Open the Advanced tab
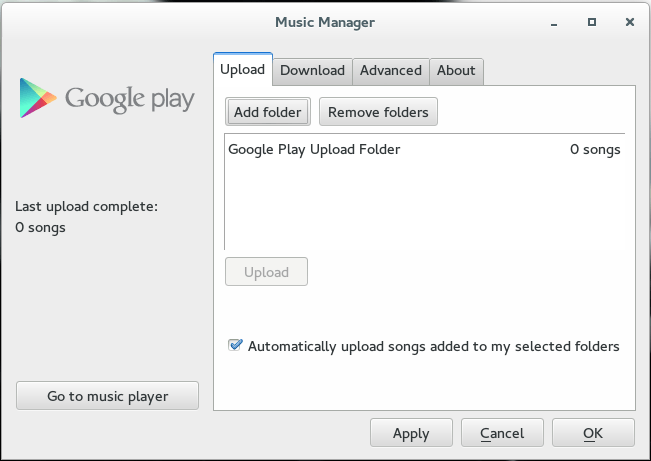 pyautogui.click(x=391, y=71)
